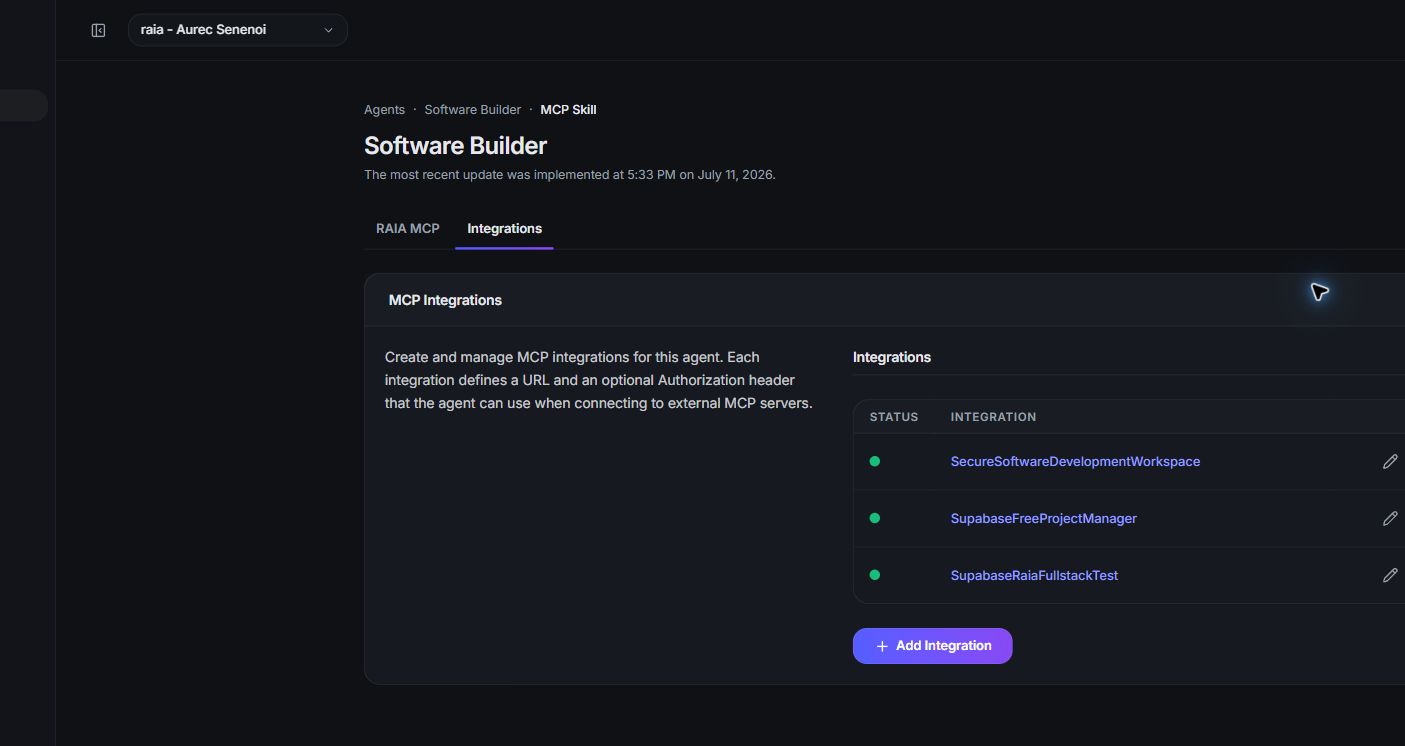This screenshot has width=1405, height=746.
Task: Open the raia - Aurec Senenoi workspace dropdown
Action: [x=238, y=30]
